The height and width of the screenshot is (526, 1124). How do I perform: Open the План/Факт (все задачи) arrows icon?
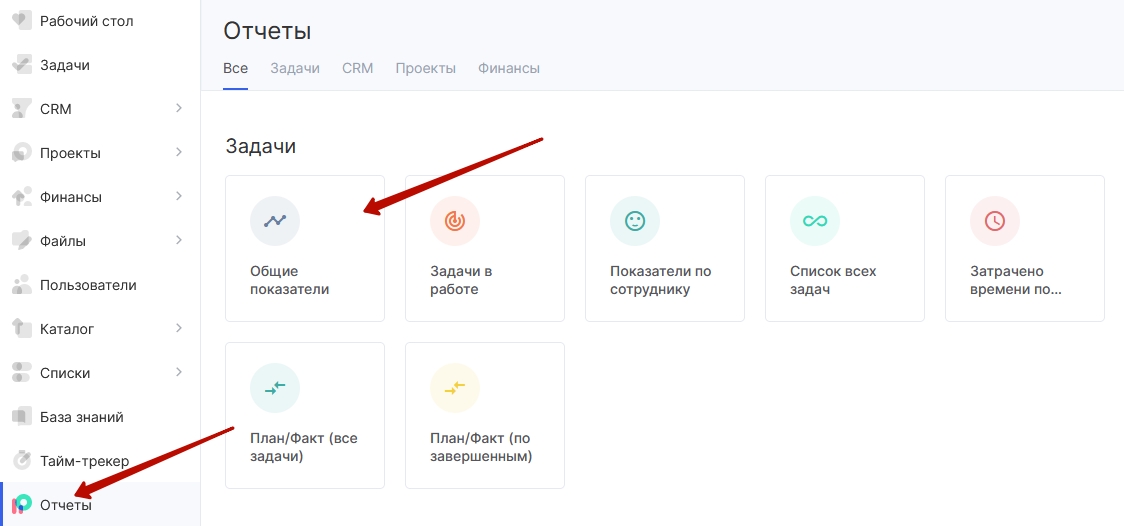click(x=275, y=388)
